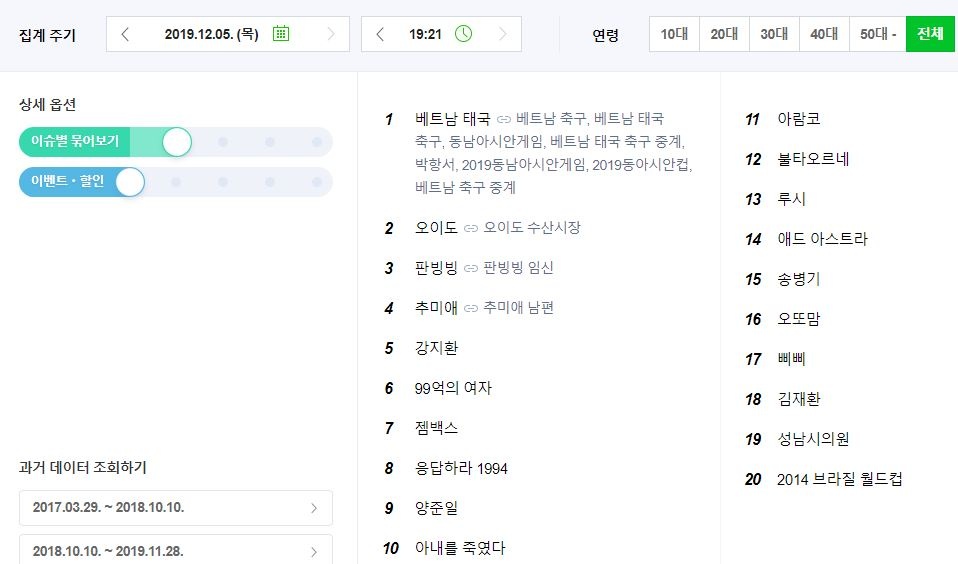Expand the 2018.10.10. ~ 2019.11.28. past data
This screenshot has height=564, width=958.
(x=176, y=551)
